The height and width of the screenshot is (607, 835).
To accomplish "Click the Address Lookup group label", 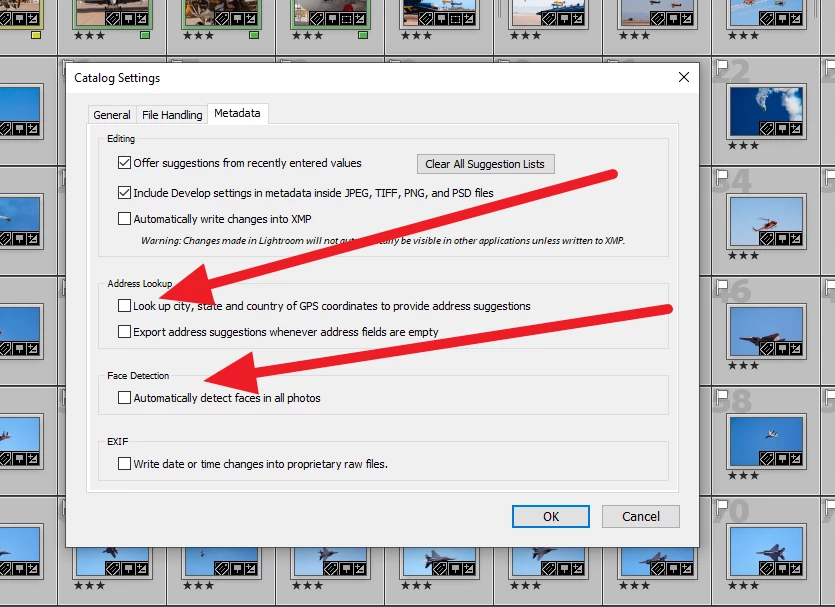I will (140, 283).
